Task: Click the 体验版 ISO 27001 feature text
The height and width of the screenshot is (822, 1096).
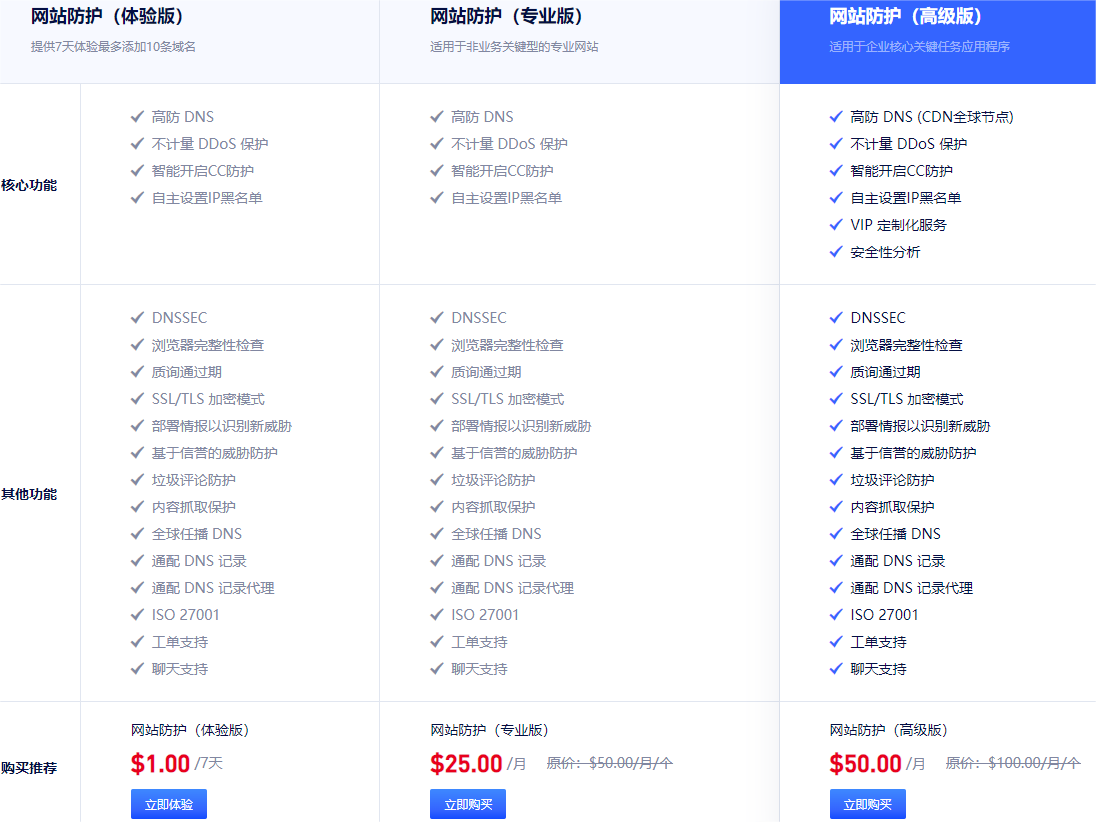Action: [185, 615]
